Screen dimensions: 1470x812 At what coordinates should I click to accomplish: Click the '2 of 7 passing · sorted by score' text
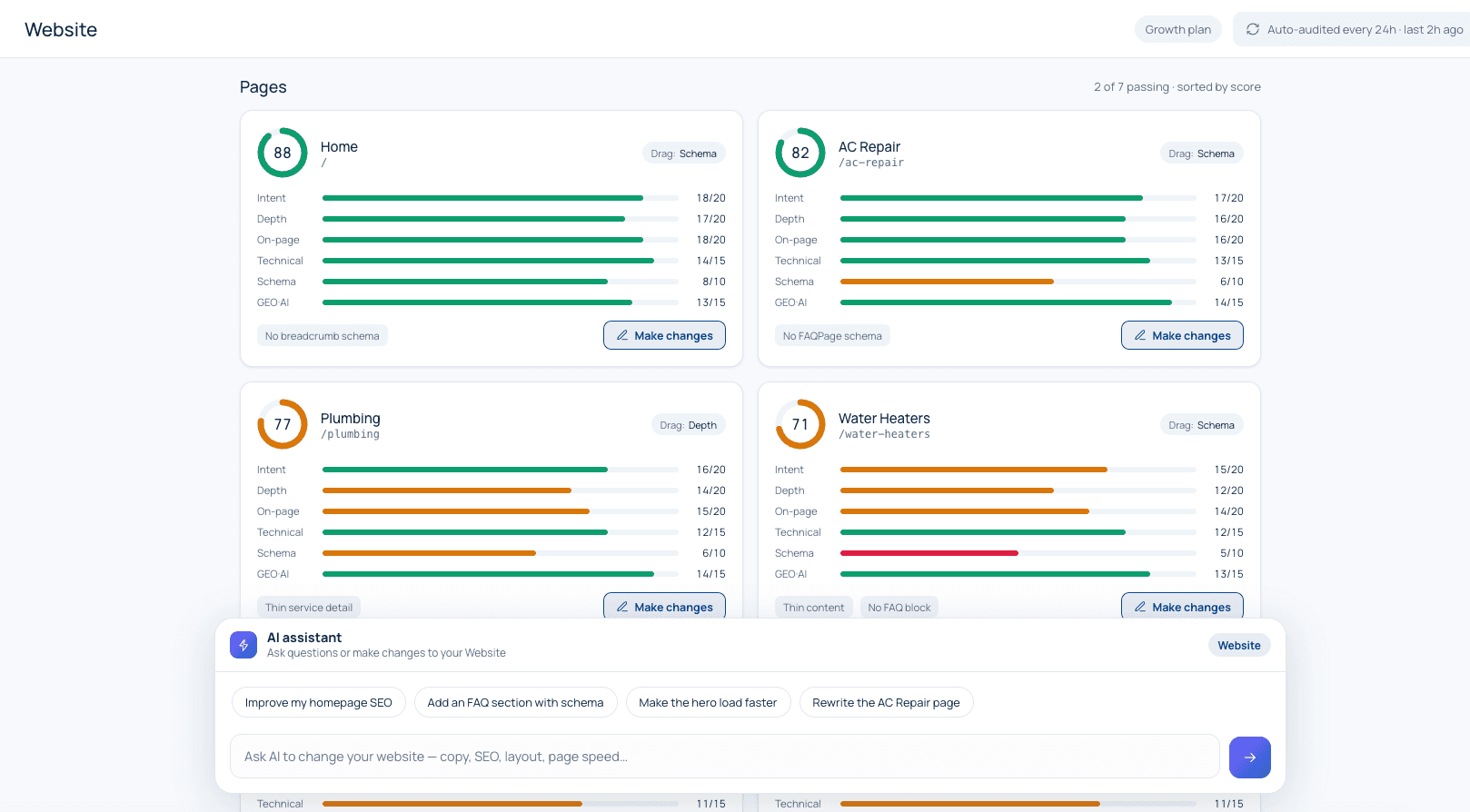[x=1177, y=87]
